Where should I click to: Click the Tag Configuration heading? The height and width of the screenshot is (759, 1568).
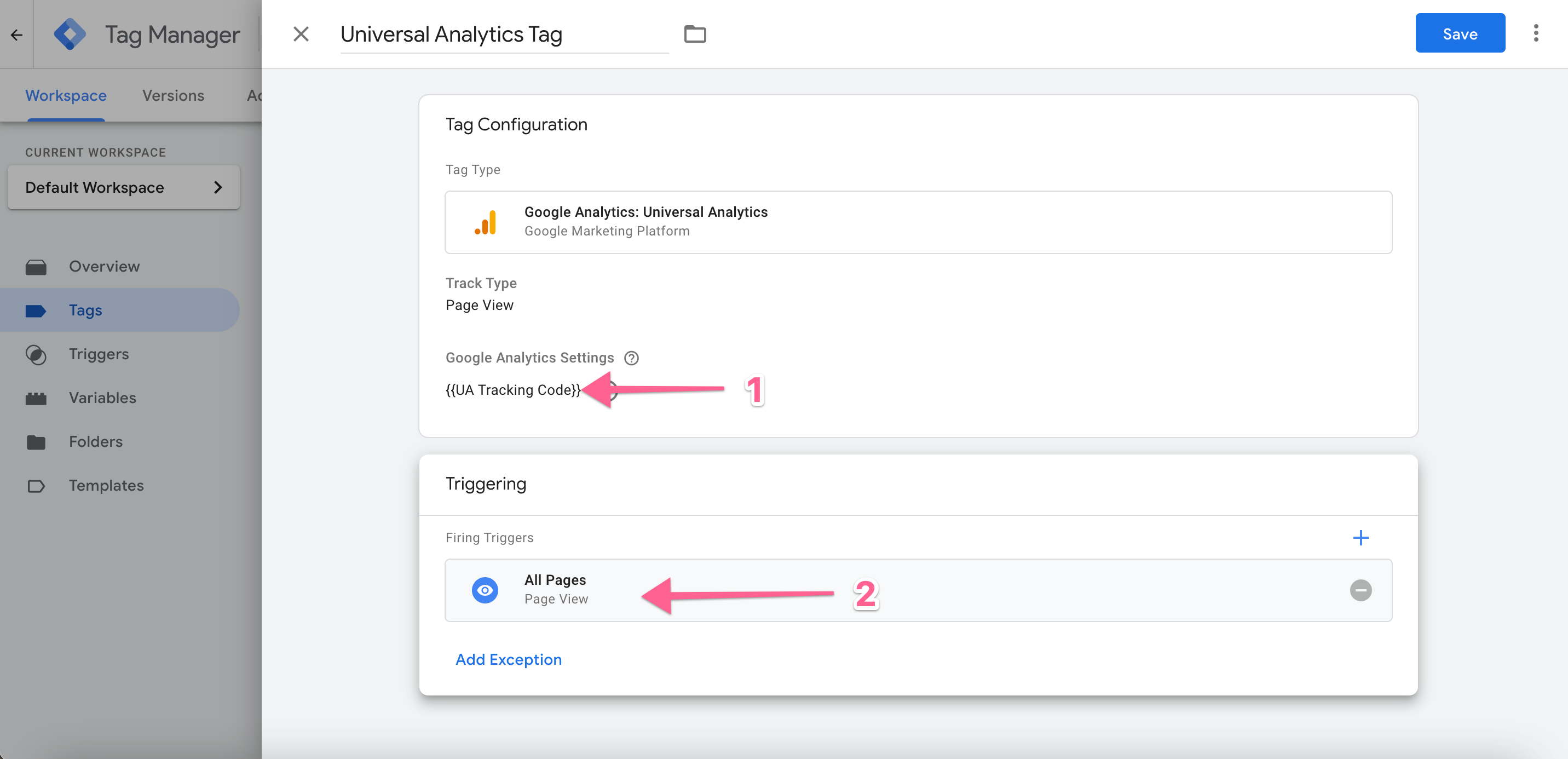tap(516, 125)
